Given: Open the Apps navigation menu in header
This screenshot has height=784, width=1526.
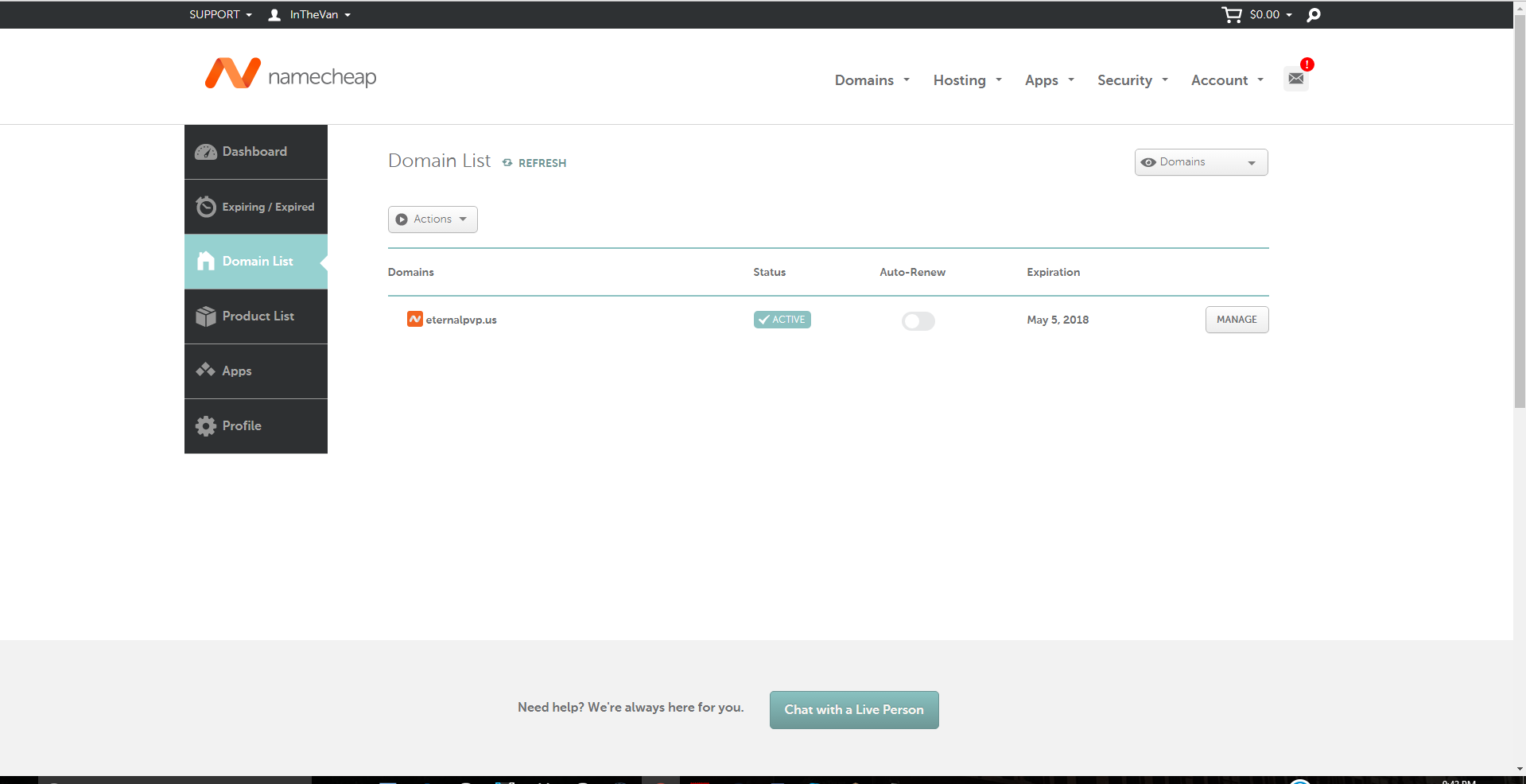Looking at the screenshot, I should click(1050, 80).
